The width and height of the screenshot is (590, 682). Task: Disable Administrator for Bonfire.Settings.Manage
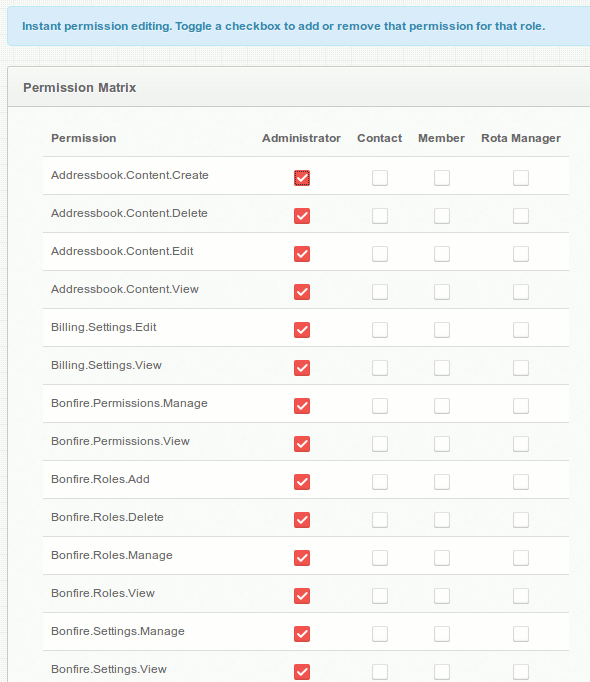[302, 634]
